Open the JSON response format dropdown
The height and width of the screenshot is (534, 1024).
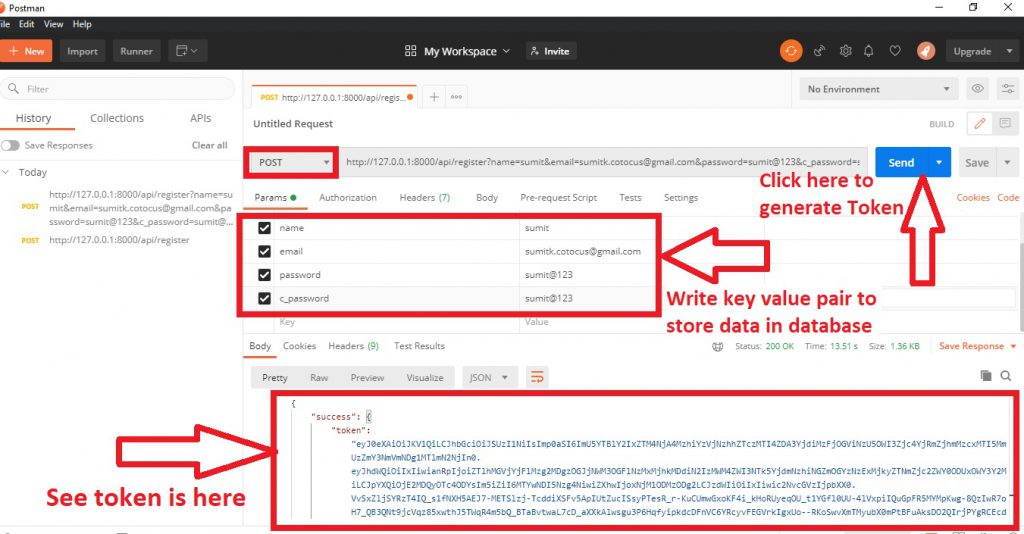pos(489,378)
